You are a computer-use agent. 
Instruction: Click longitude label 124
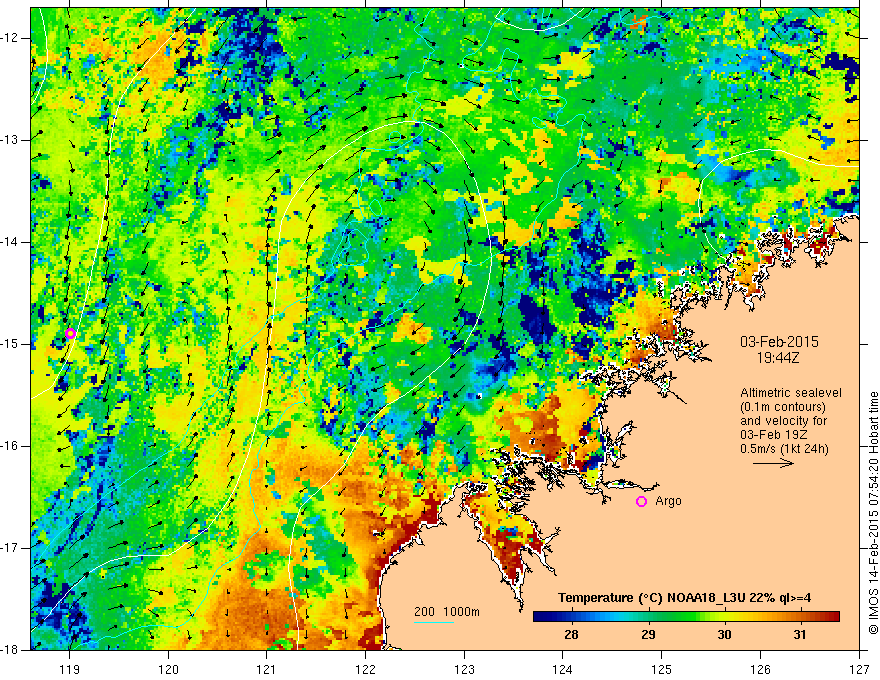click(563, 669)
